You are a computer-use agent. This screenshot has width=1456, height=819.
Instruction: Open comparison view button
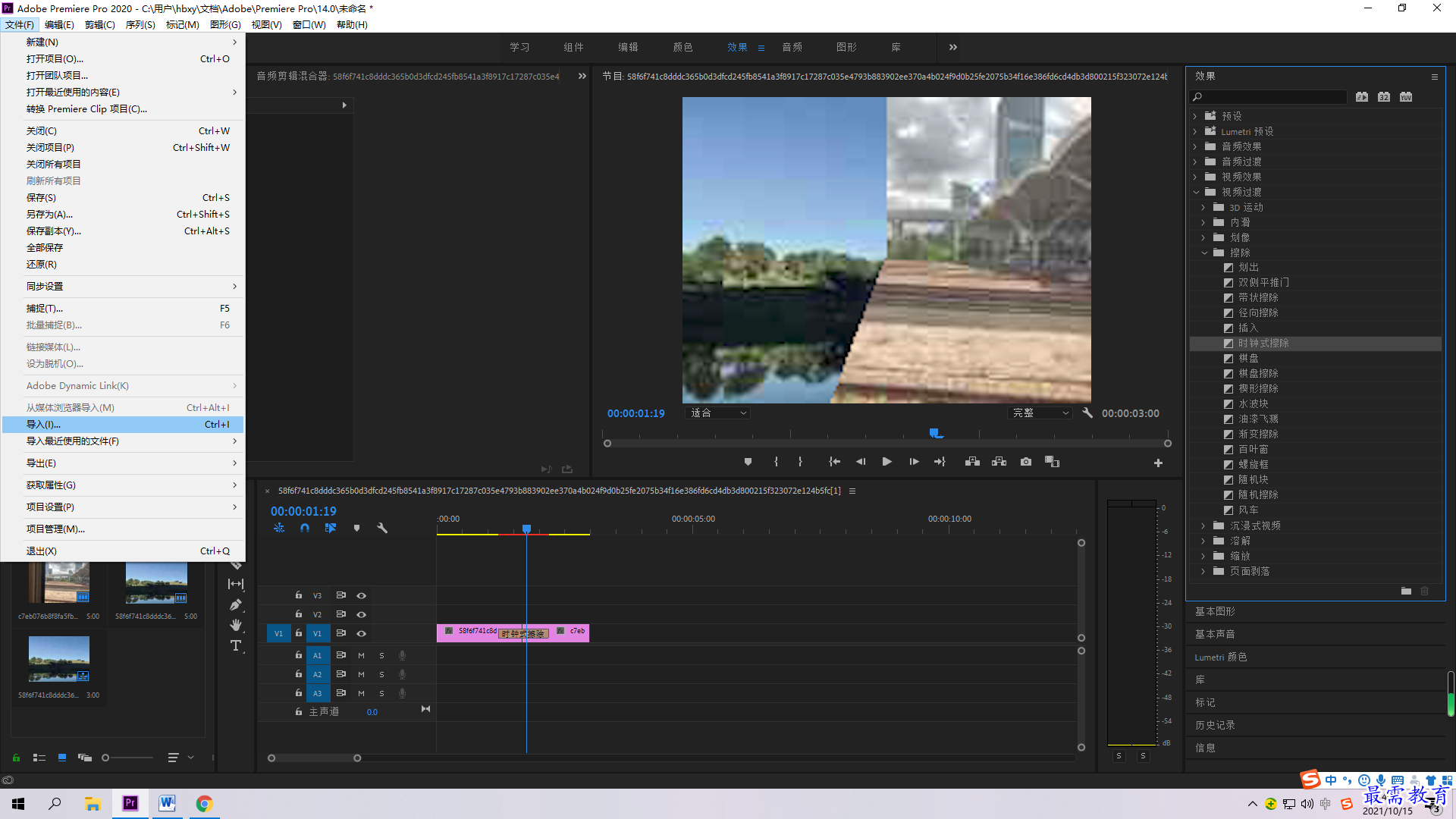(1052, 462)
